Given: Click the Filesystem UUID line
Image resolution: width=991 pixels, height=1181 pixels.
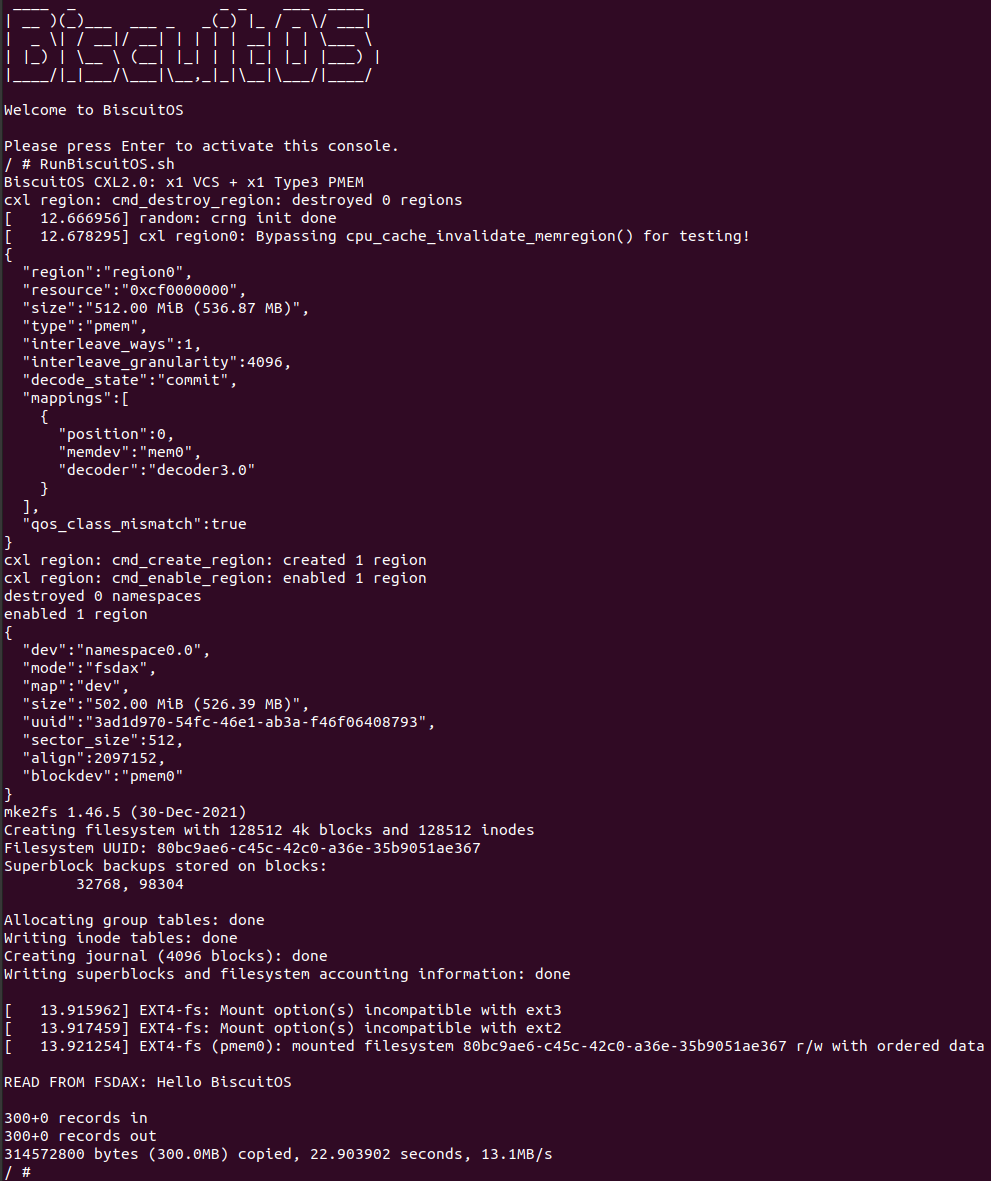Looking at the screenshot, I should 242,848.
